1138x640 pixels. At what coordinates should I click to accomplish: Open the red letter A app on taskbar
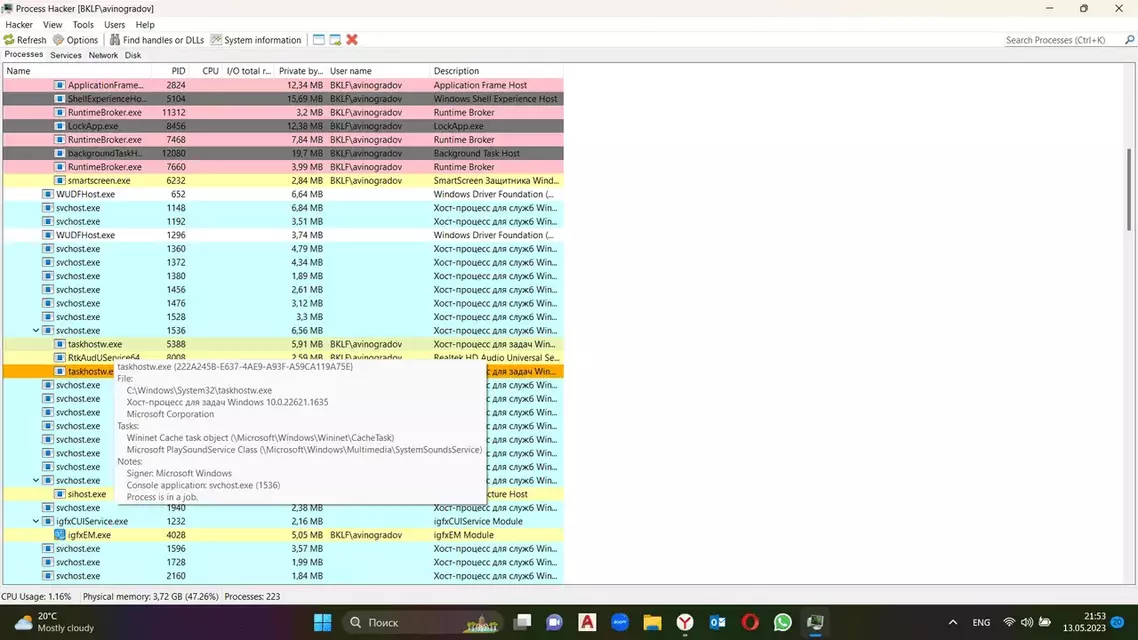pyautogui.click(x=587, y=623)
